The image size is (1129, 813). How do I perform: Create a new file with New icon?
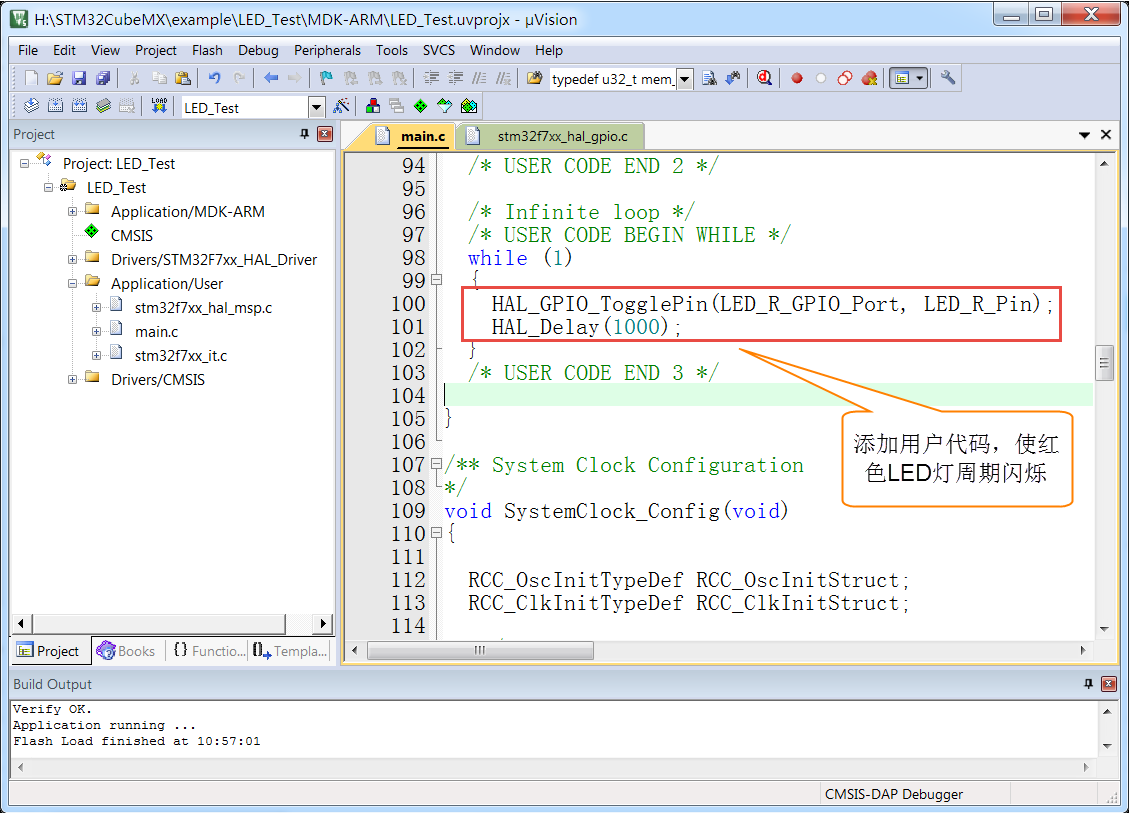(x=31, y=78)
